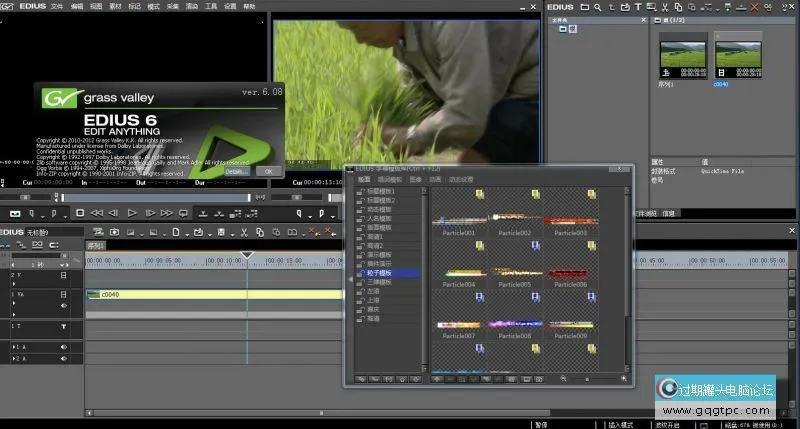Viewport: 800px width, 429px height.
Task: Toggle visibility eye on 1 VA track
Action: click(63, 305)
